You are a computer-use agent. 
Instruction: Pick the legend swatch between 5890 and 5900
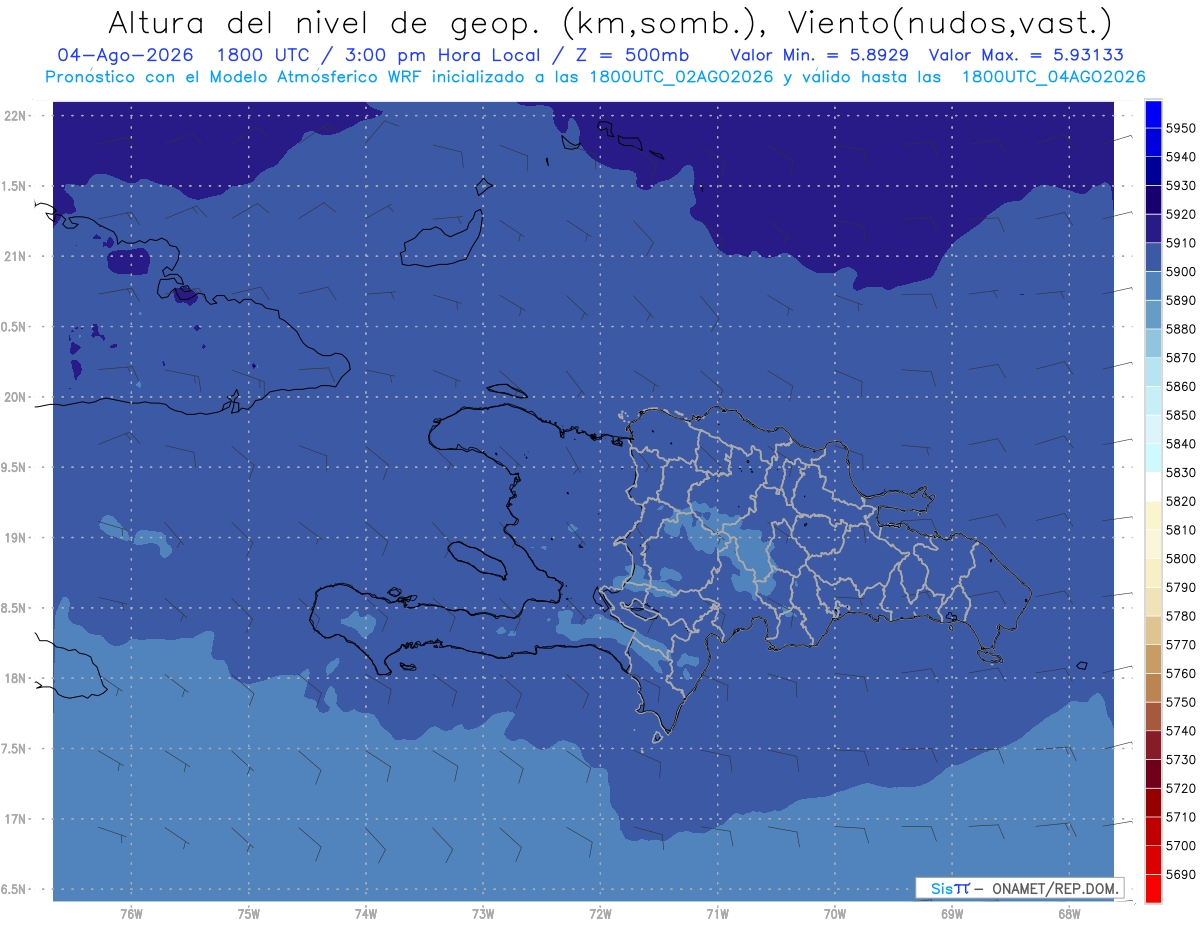1153,286
